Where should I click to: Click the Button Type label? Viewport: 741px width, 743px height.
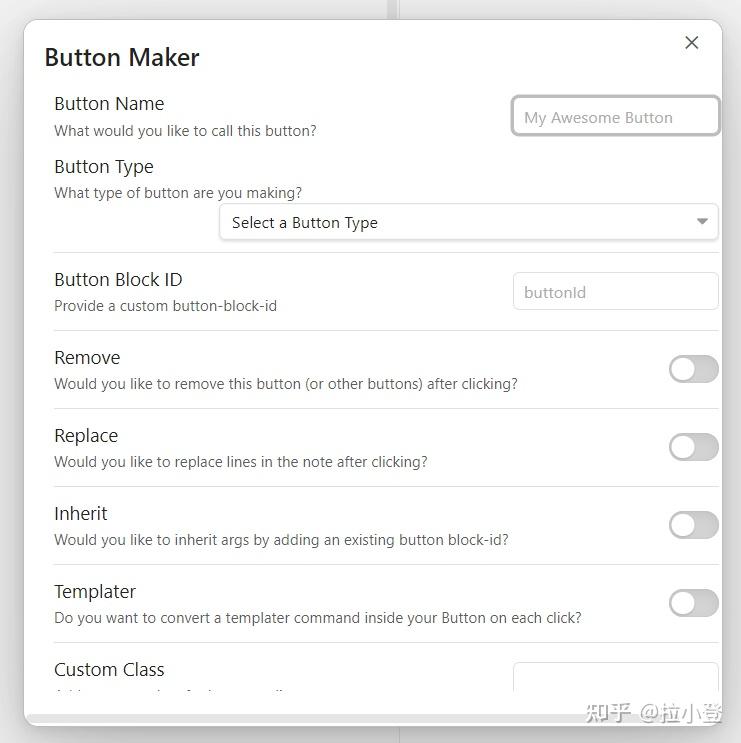tap(104, 167)
